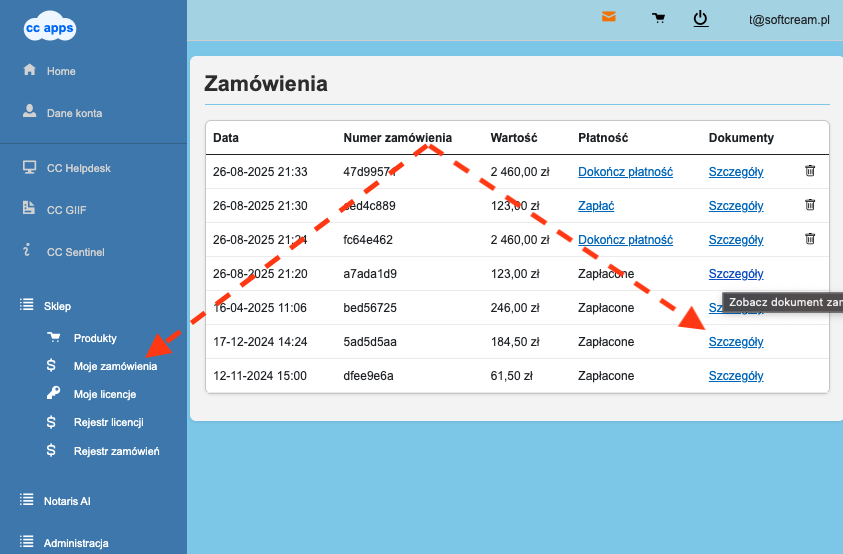Remove order ending 4c889 via trash icon
Viewport: 843px width, 554px height.
(x=810, y=205)
